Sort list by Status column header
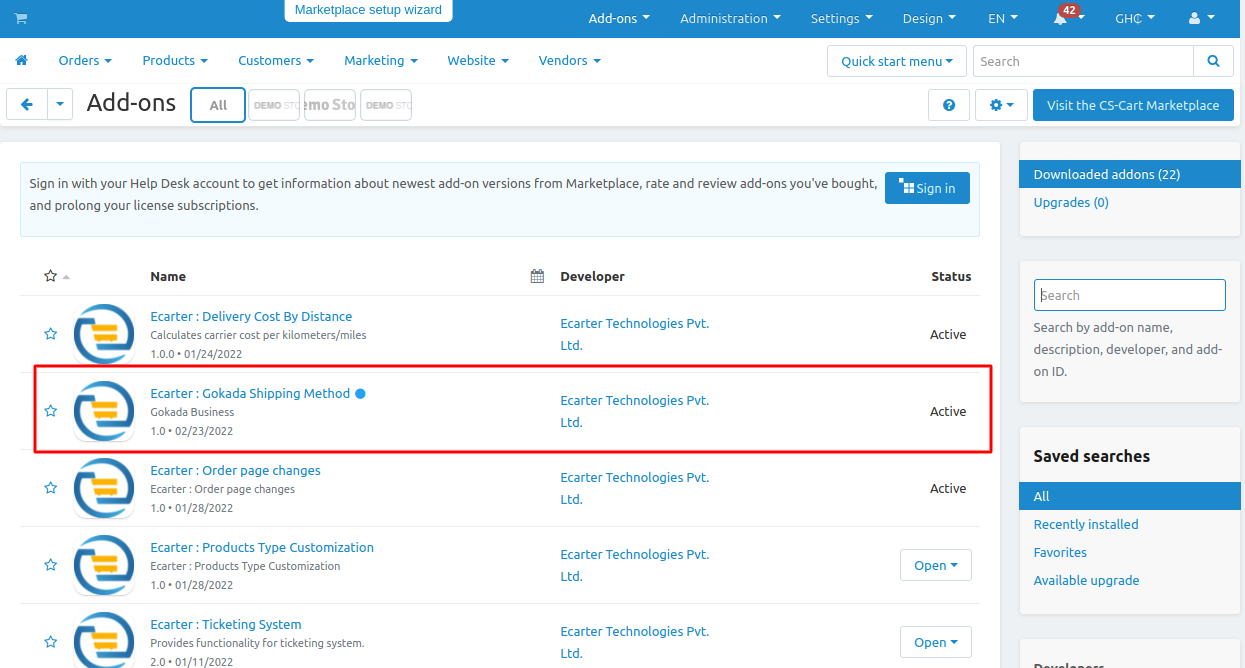This screenshot has width=1245, height=668. (x=951, y=276)
